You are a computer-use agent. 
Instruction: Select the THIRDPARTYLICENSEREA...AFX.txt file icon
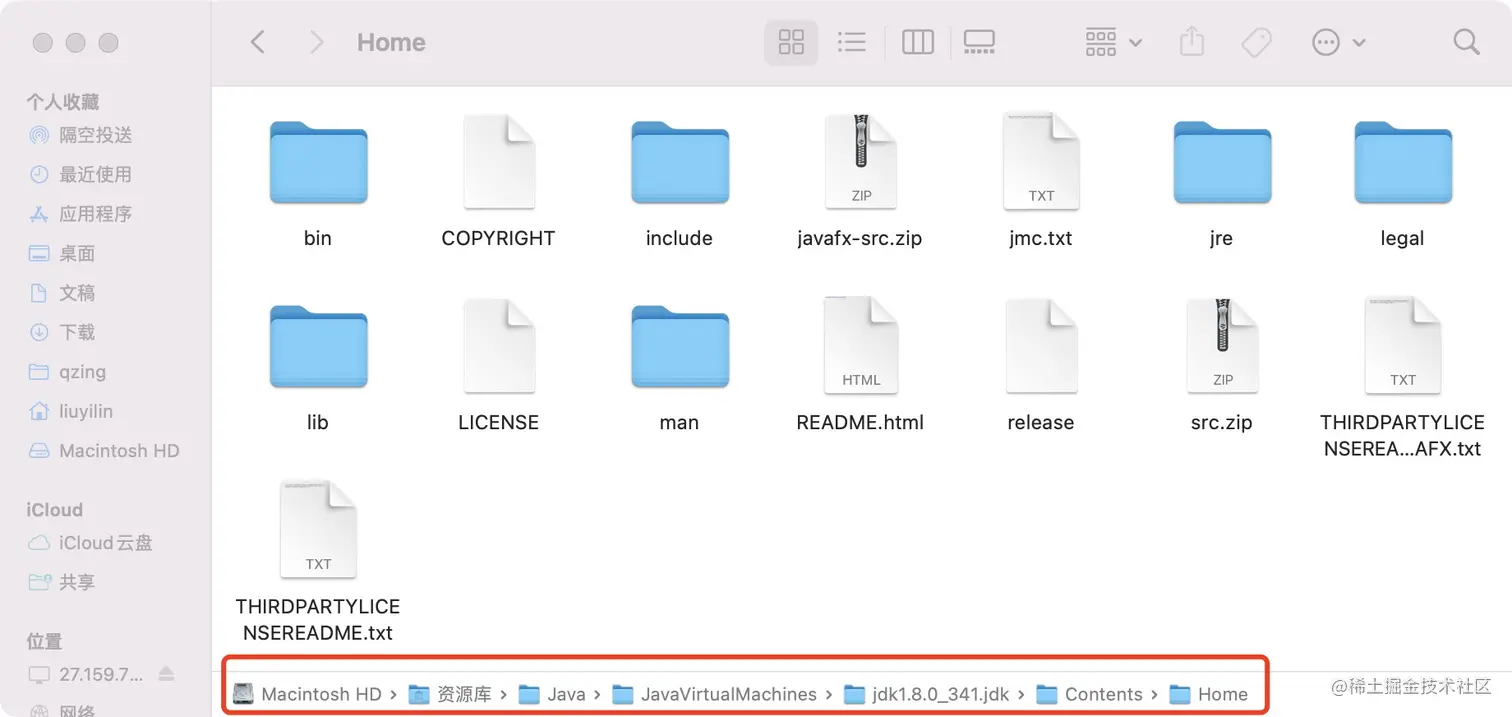click(x=1402, y=346)
